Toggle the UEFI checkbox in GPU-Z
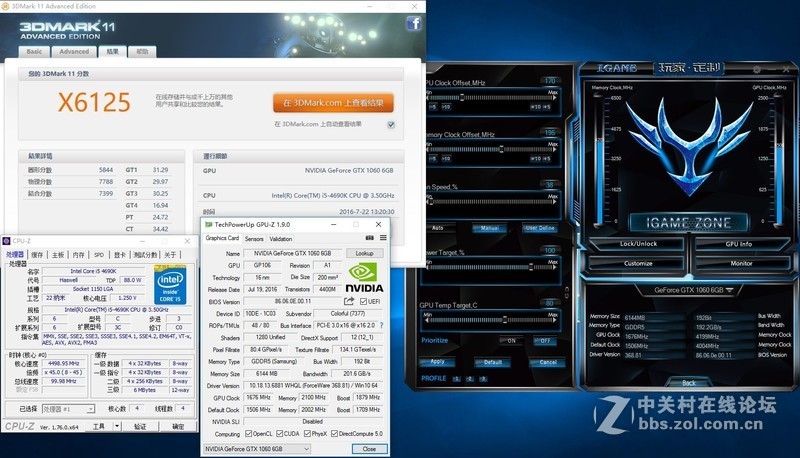The width and height of the screenshot is (800, 458). (363, 301)
